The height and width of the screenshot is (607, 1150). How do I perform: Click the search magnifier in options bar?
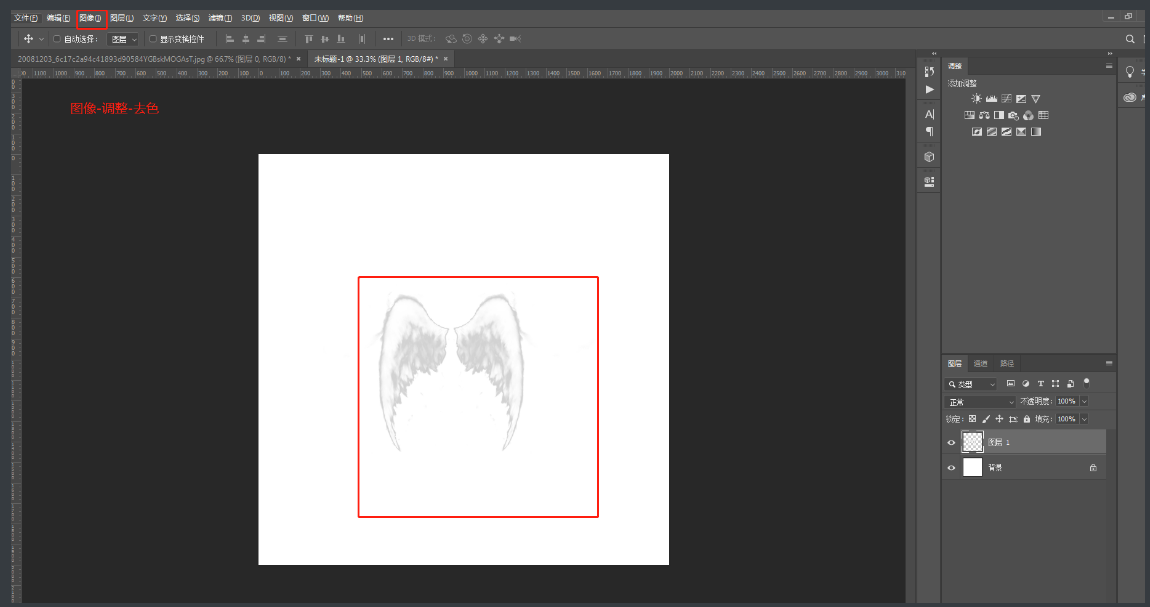1130,39
